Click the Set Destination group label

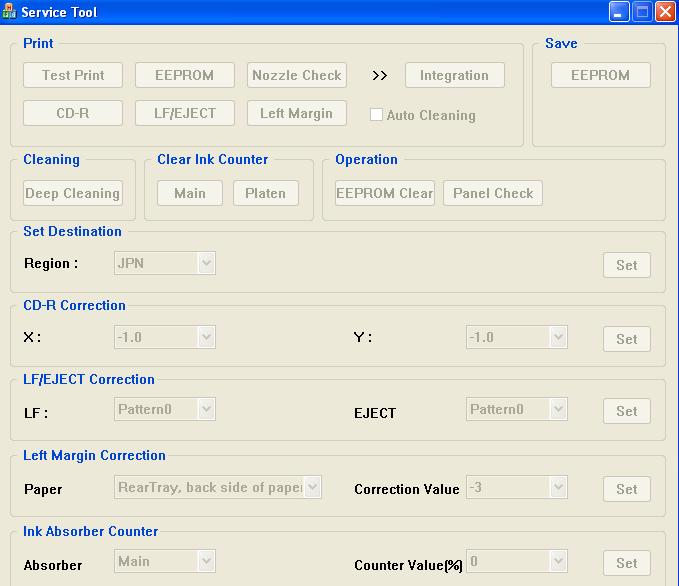click(x=72, y=231)
